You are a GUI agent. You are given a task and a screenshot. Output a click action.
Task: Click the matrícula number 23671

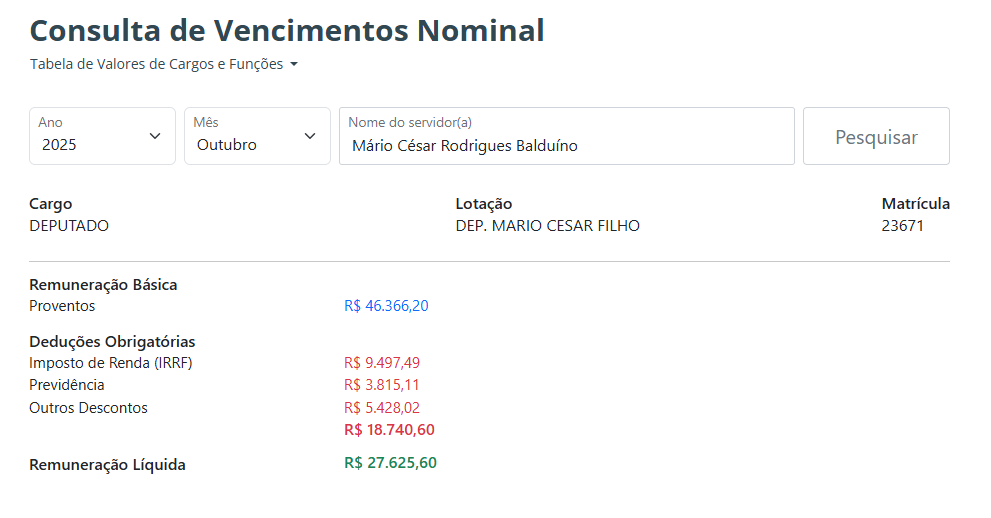pyautogui.click(x=902, y=226)
